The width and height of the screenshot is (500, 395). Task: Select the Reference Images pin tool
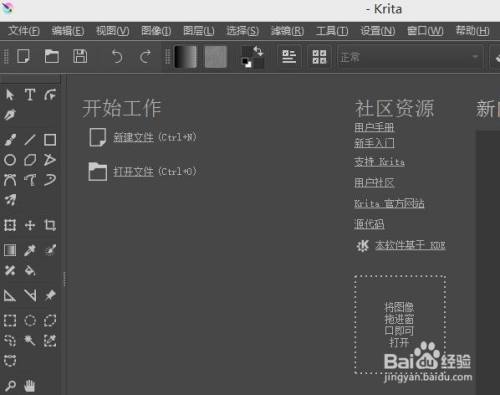(x=50, y=295)
